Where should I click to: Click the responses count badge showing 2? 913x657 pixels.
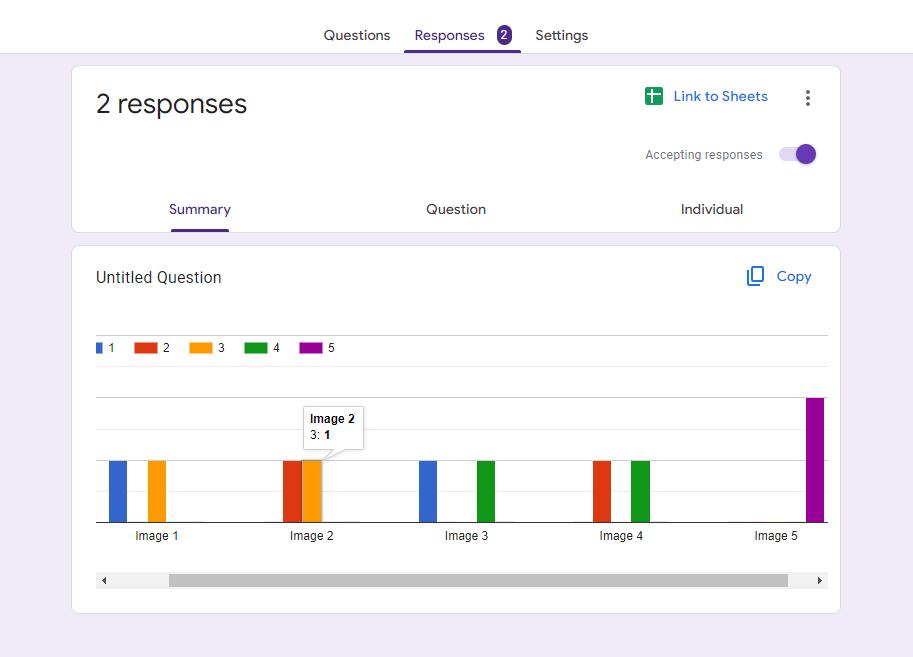(504, 35)
